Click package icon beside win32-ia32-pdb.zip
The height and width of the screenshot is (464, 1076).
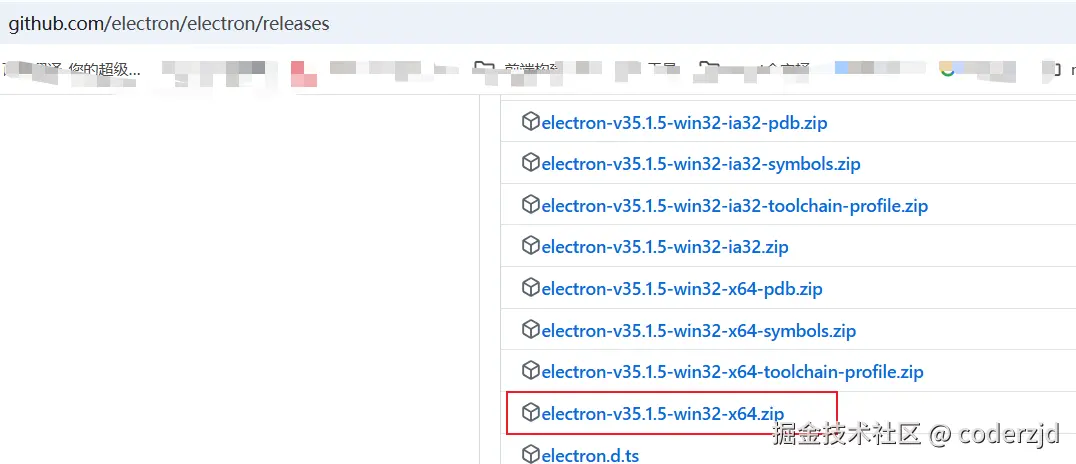pos(530,121)
